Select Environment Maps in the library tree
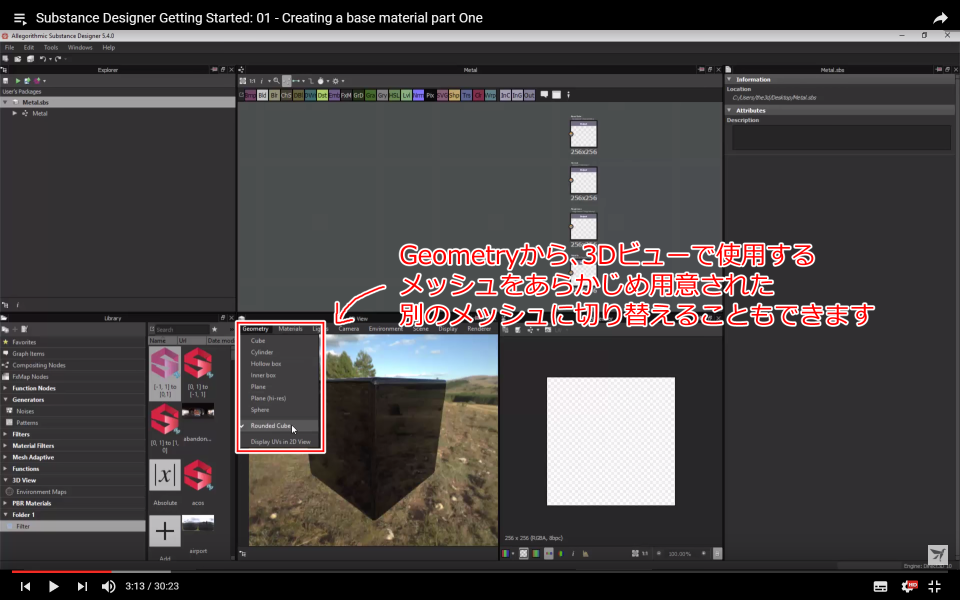 [41, 492]
